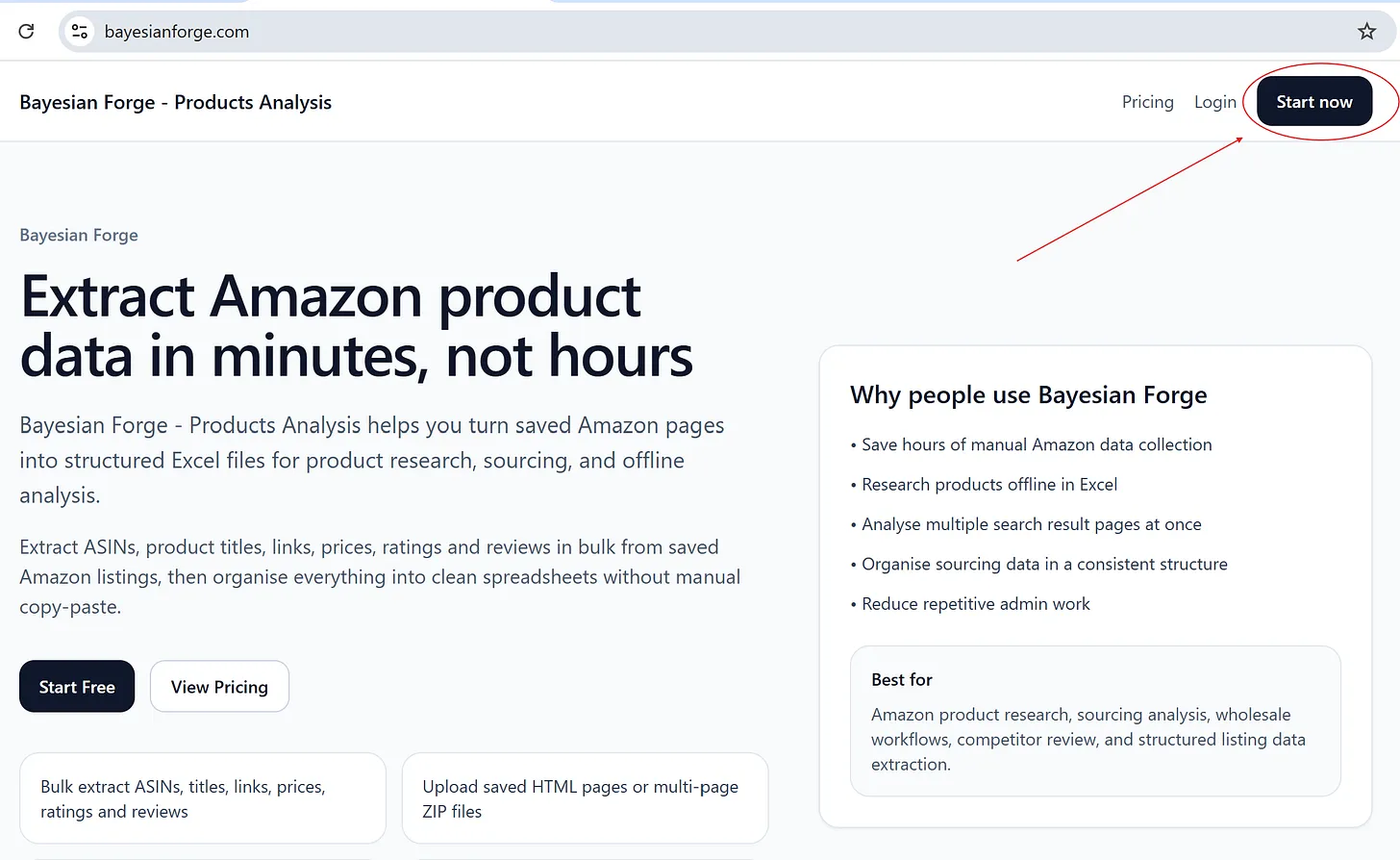Open View Pricing button

[x=219, y=687]
